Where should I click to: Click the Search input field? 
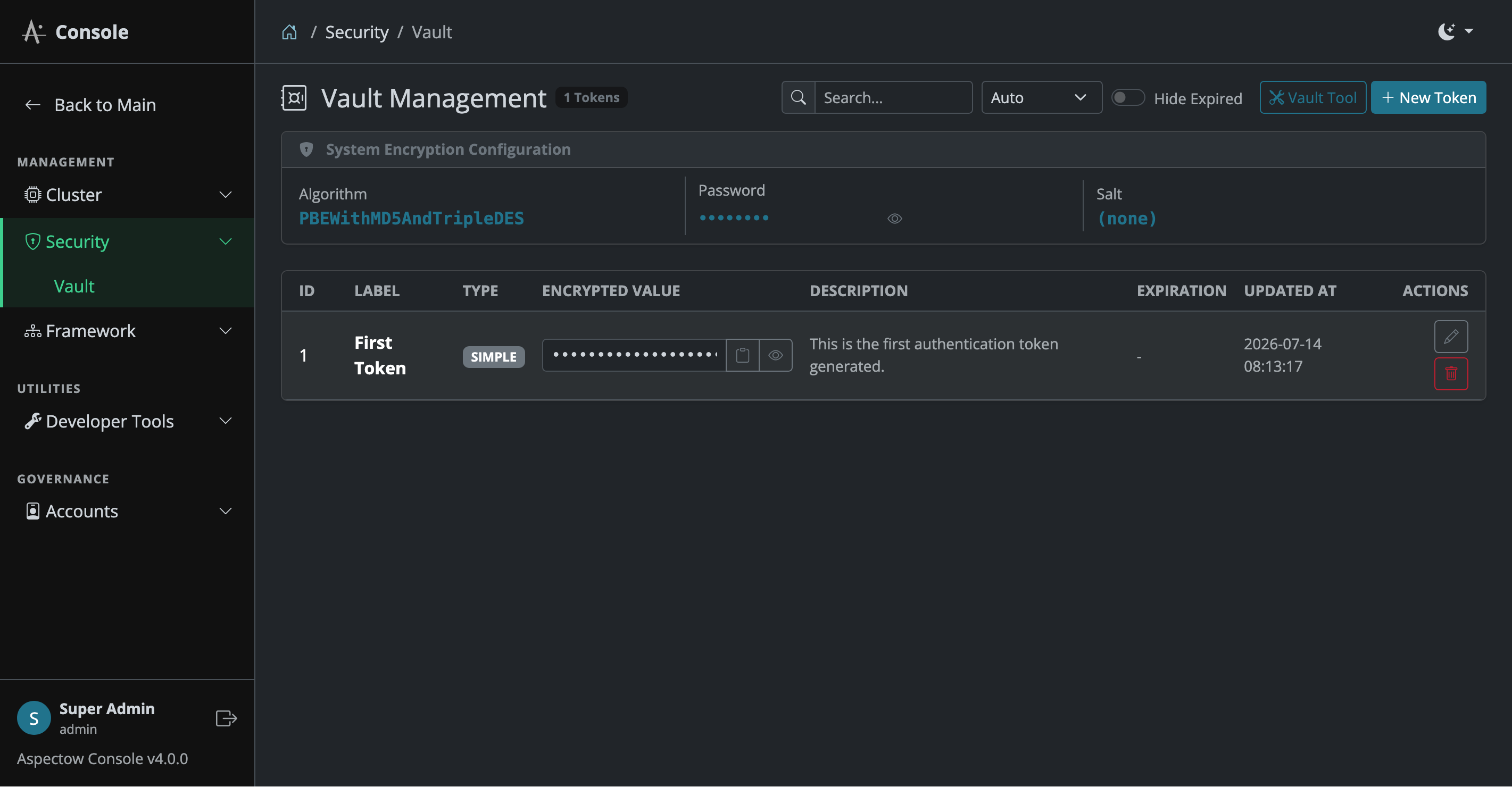pyautogui.click(x=893, y=97)
